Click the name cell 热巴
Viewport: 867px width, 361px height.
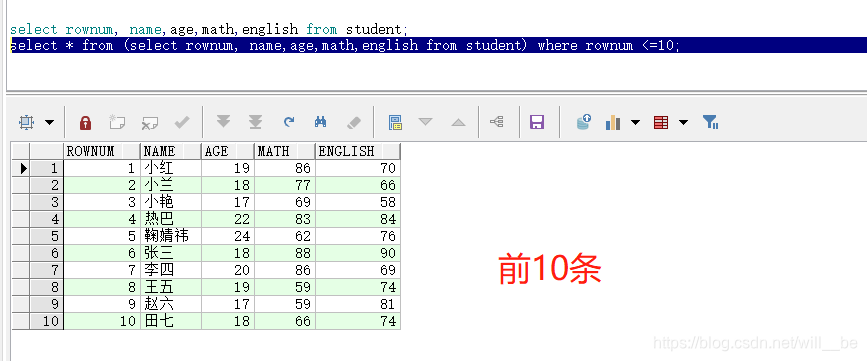tap(171, 219)
